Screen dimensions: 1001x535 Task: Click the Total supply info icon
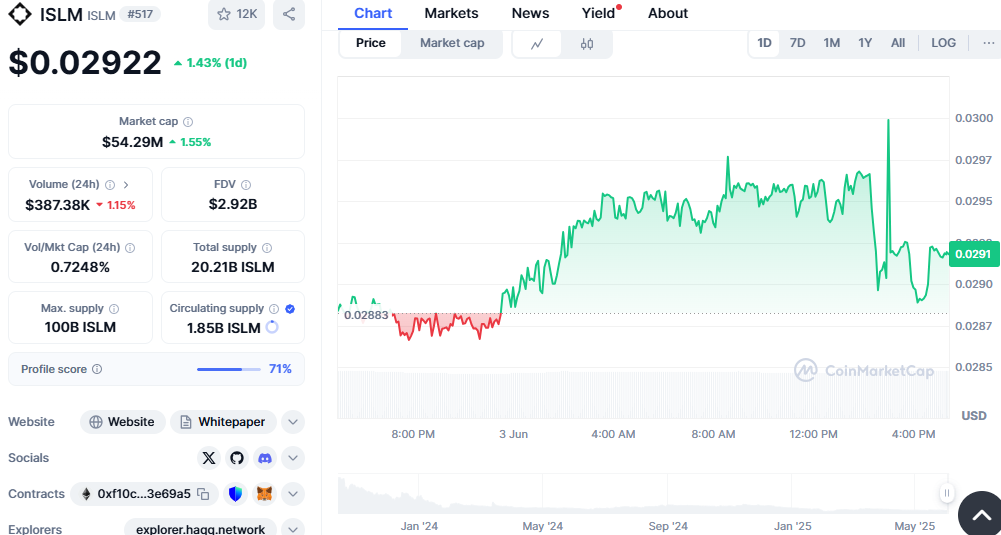coord(267,247)
